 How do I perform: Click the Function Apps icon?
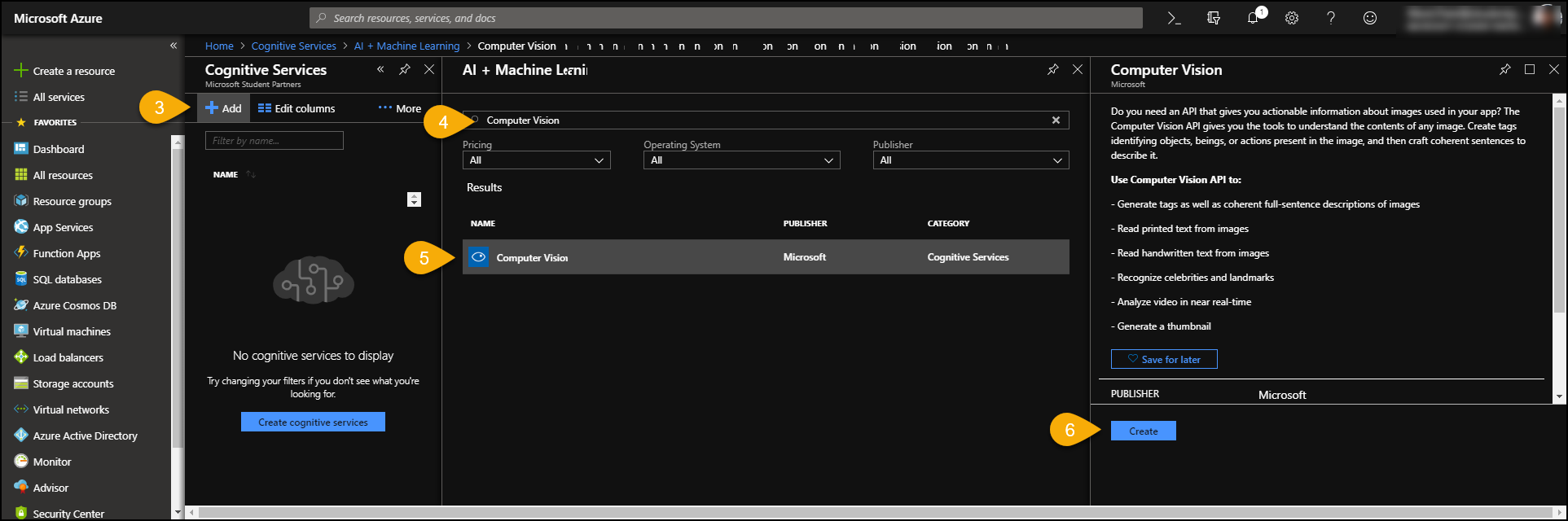tap(21, 252)
